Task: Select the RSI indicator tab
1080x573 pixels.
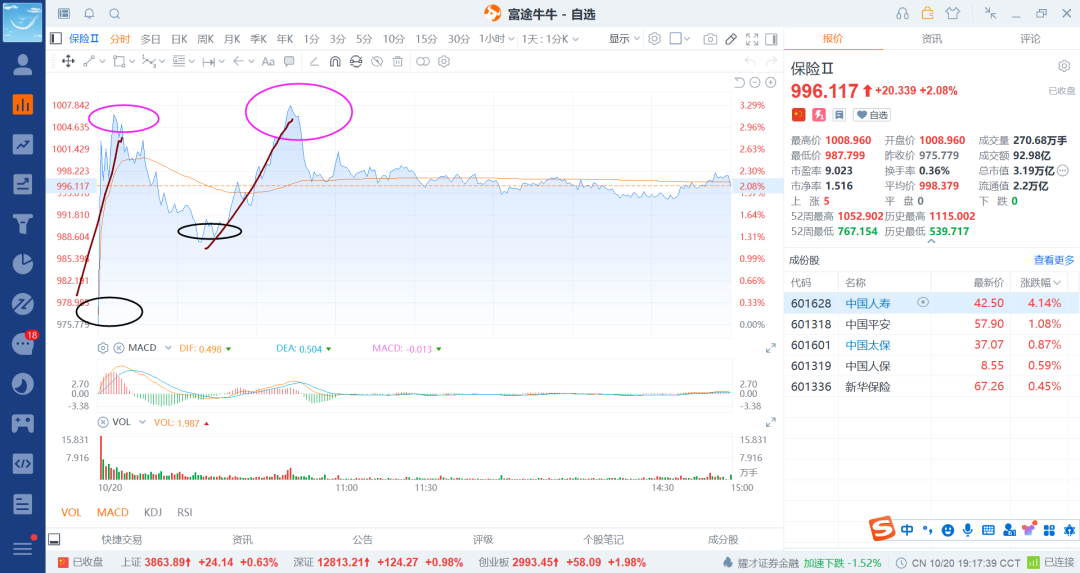Action: (x=185, y=512)
